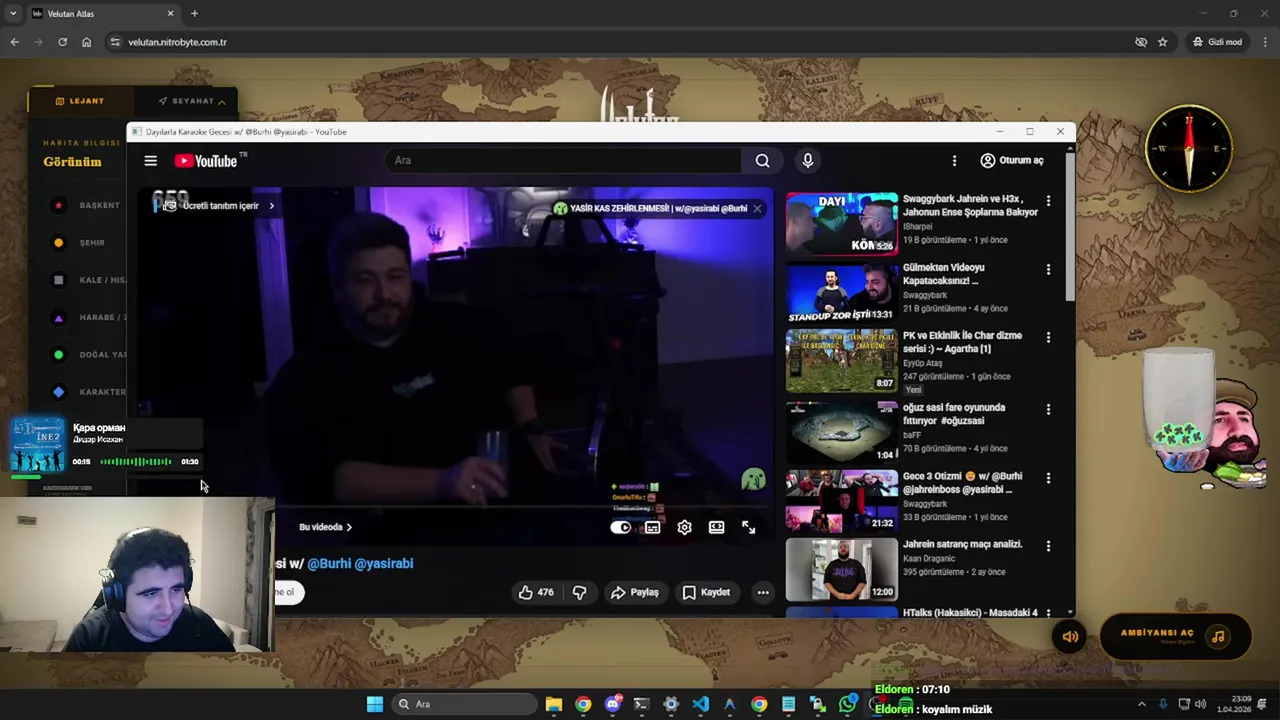This screenshot has height=720, width=1280.
Task: Open YouTube settings three-dot menu
Action: [954, 160]
